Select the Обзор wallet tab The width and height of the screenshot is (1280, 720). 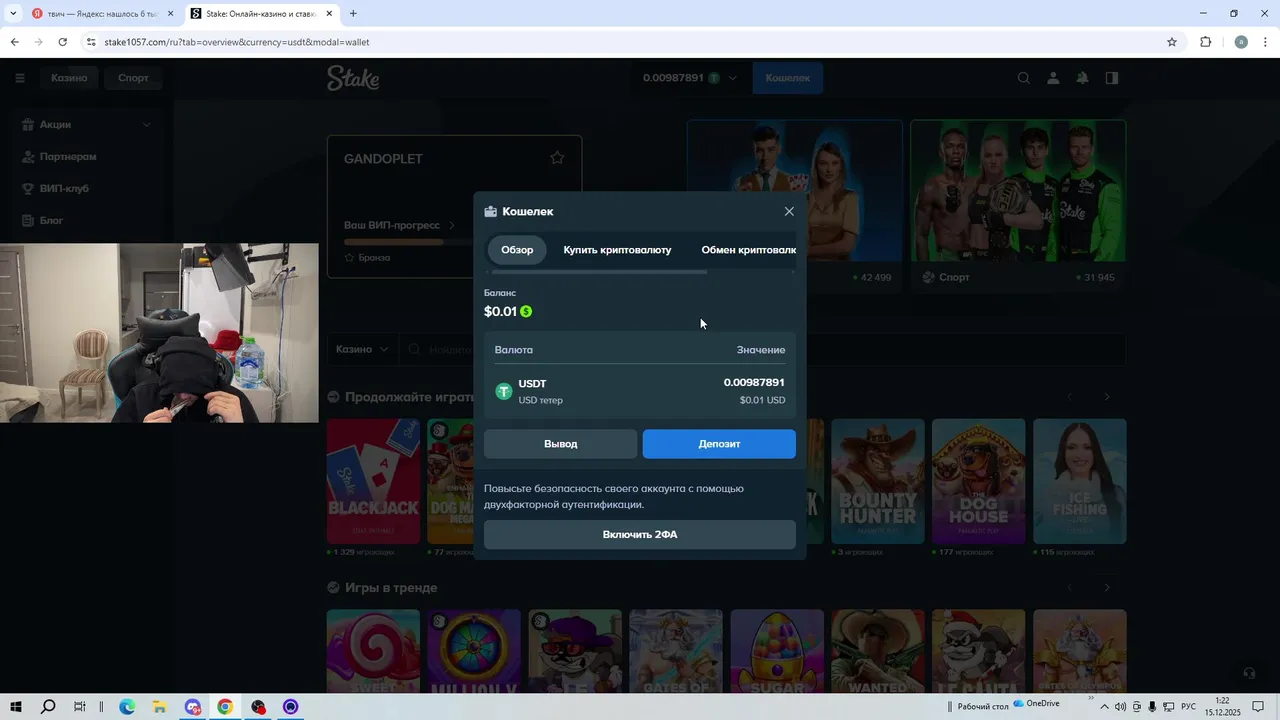[x=517, y=250]
